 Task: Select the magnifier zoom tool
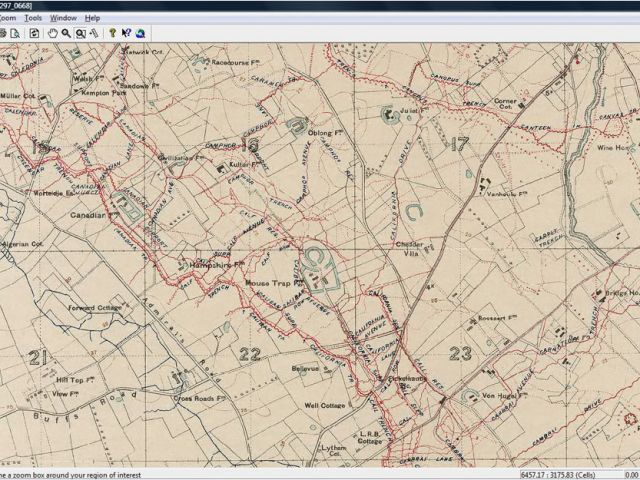click(66, 33)
